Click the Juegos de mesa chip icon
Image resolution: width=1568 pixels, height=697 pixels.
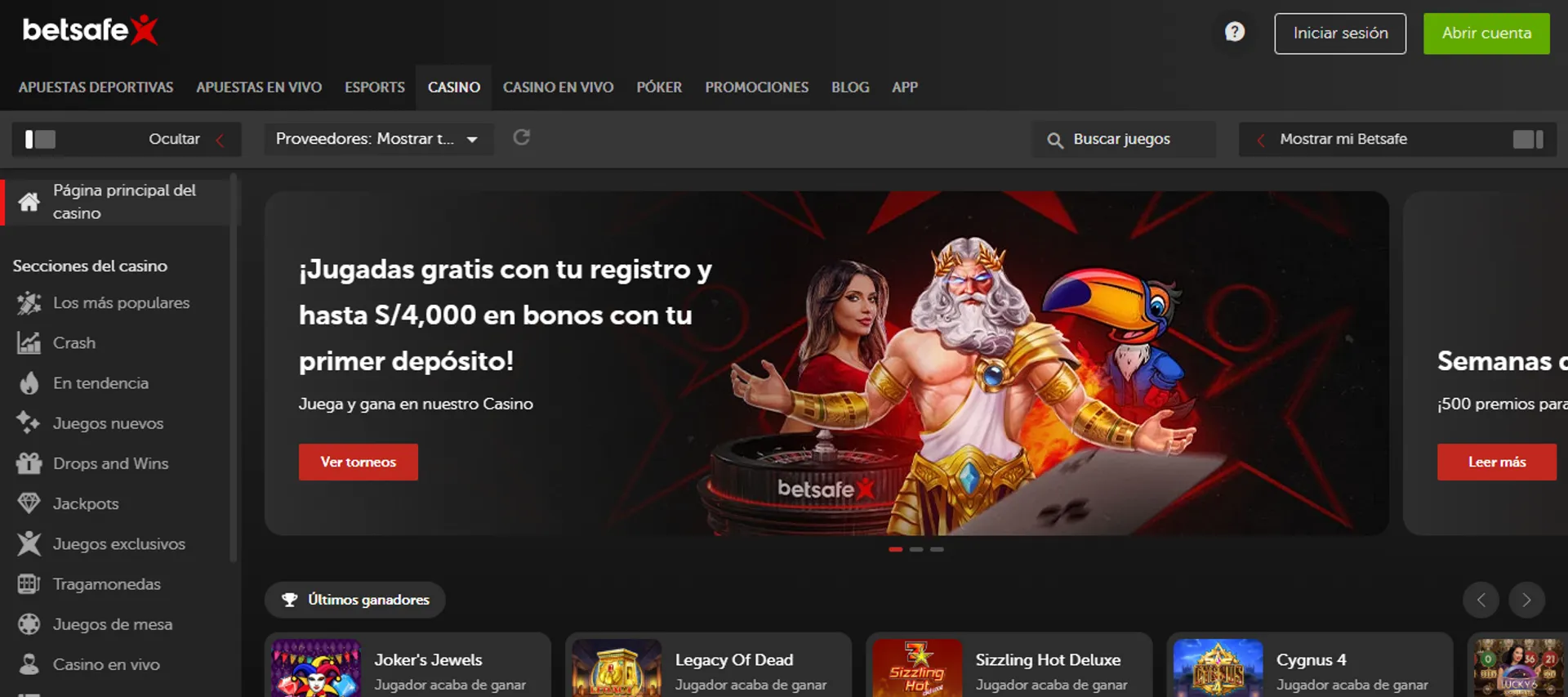point(29,624)
